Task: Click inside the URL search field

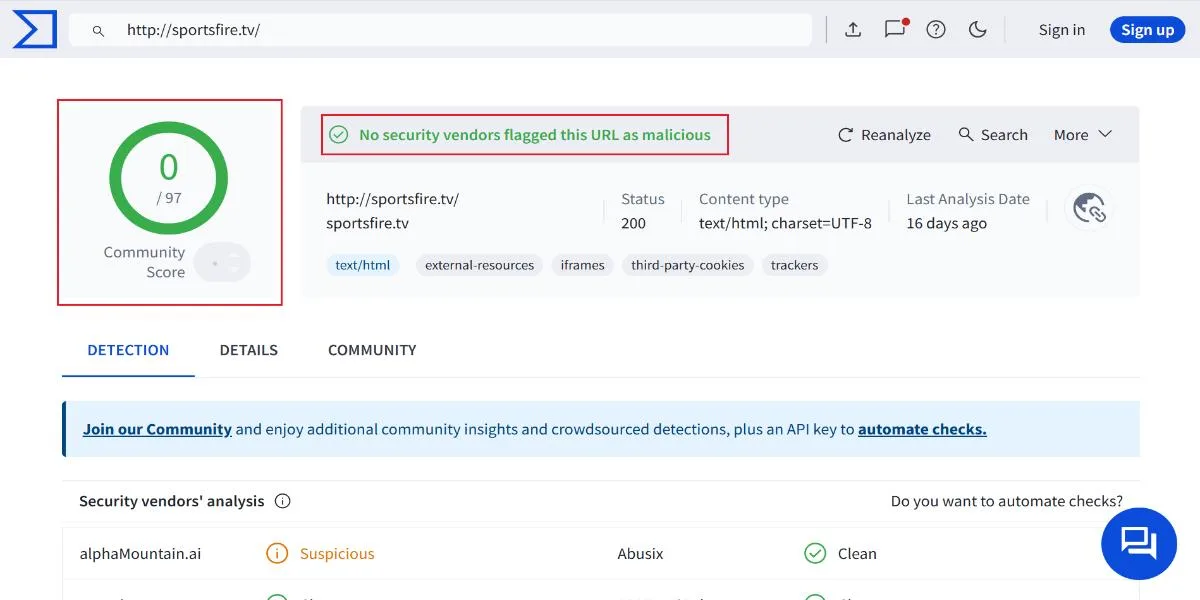Action: coord(440,30)
